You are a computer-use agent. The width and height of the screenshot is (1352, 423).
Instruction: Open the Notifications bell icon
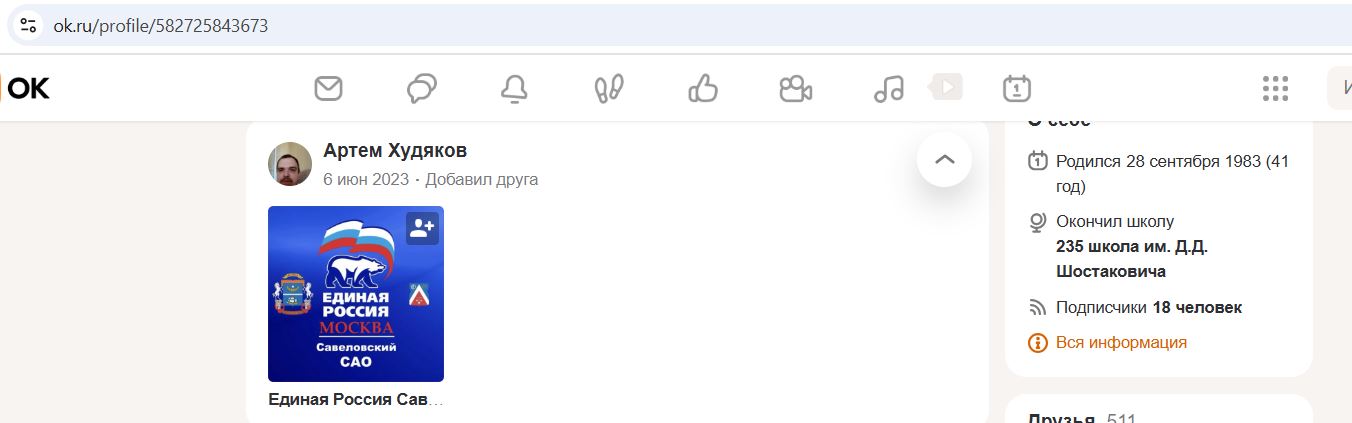tap(514, 89)
